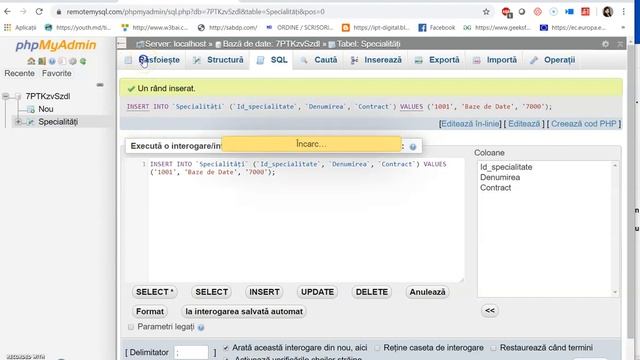Reload navigation panel green icon
Image resolution: width=640 pixels, height=360 pixels.
click(83, 61)
